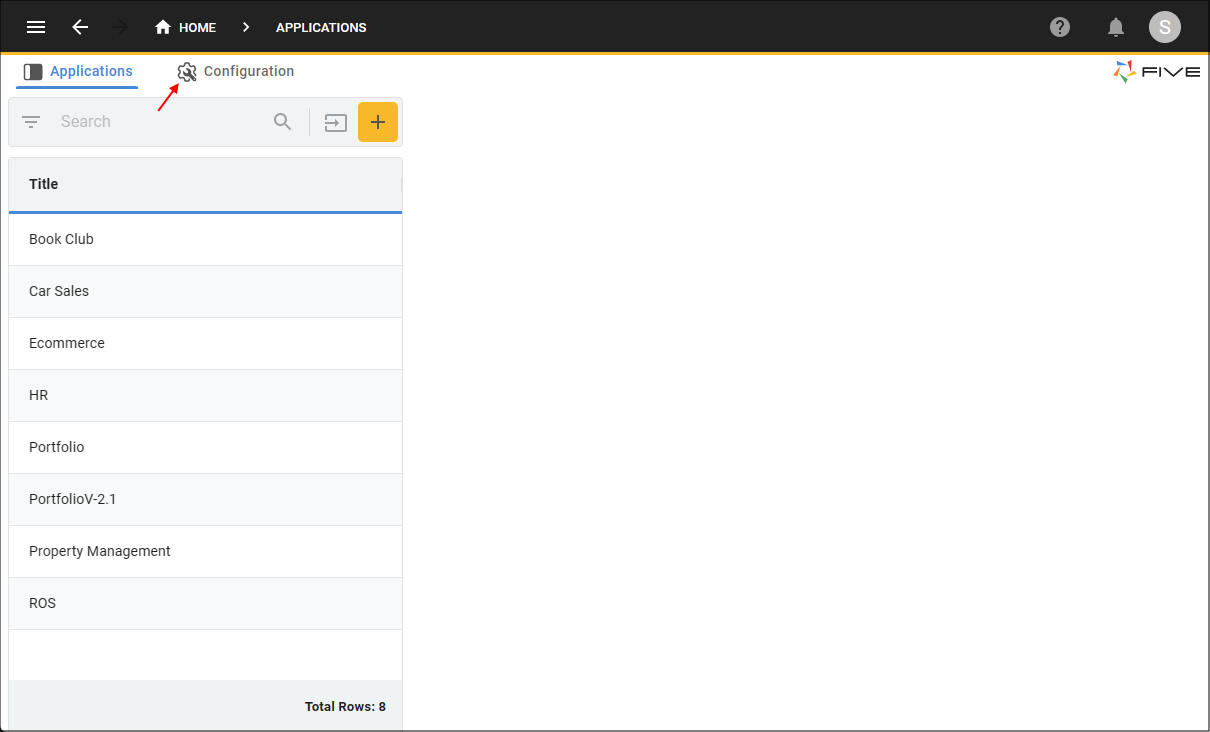Click the Five logo
This screenshot has height=732, width=1210.
tap(1156, 72)
